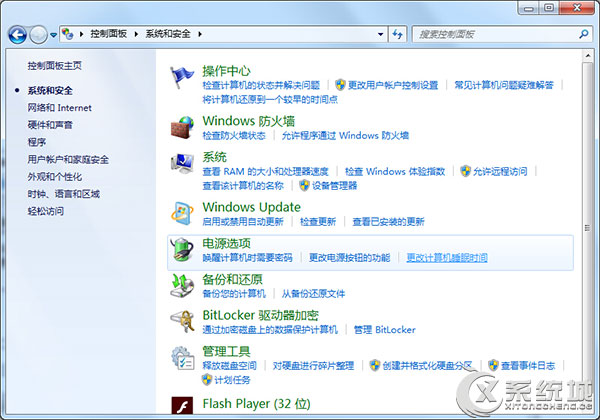
Task: Open 检查防火墙状态 link
Action: pyautogui.click(x=234, y=135)
